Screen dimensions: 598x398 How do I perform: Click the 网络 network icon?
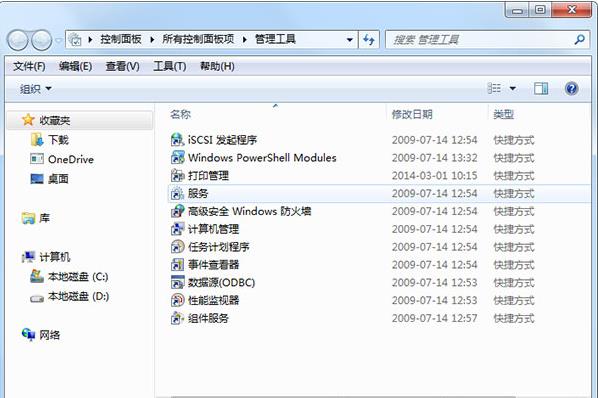(29, 335)
